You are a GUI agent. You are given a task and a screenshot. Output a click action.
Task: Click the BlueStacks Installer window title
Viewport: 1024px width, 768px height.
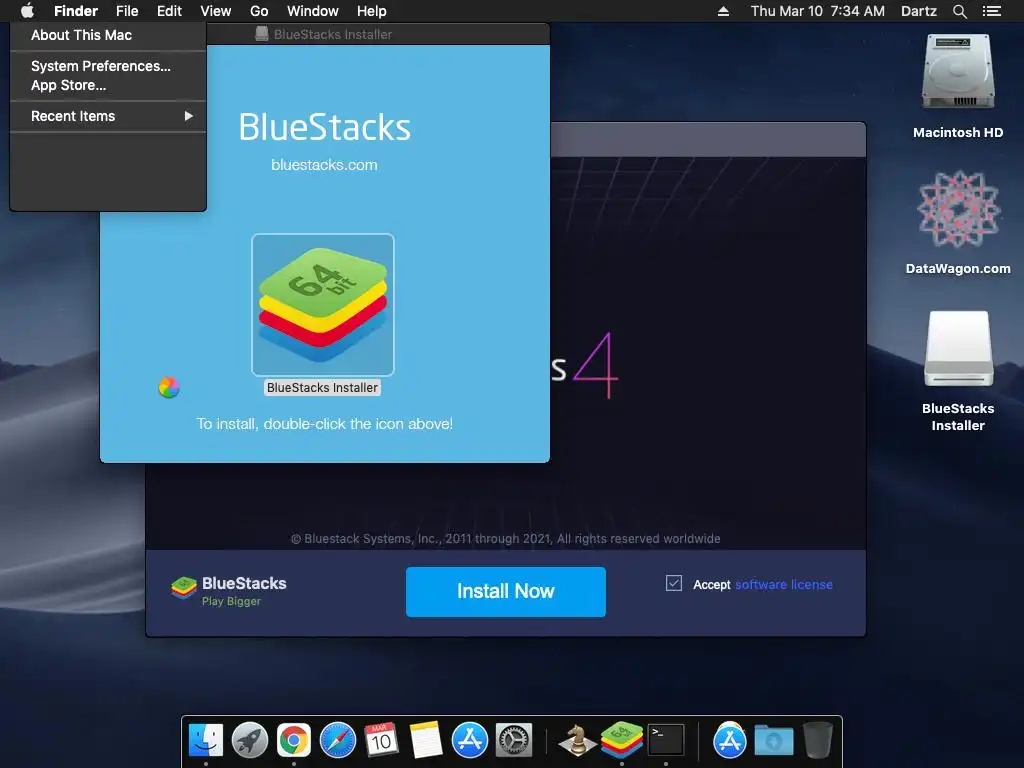[x=333, y=34]
